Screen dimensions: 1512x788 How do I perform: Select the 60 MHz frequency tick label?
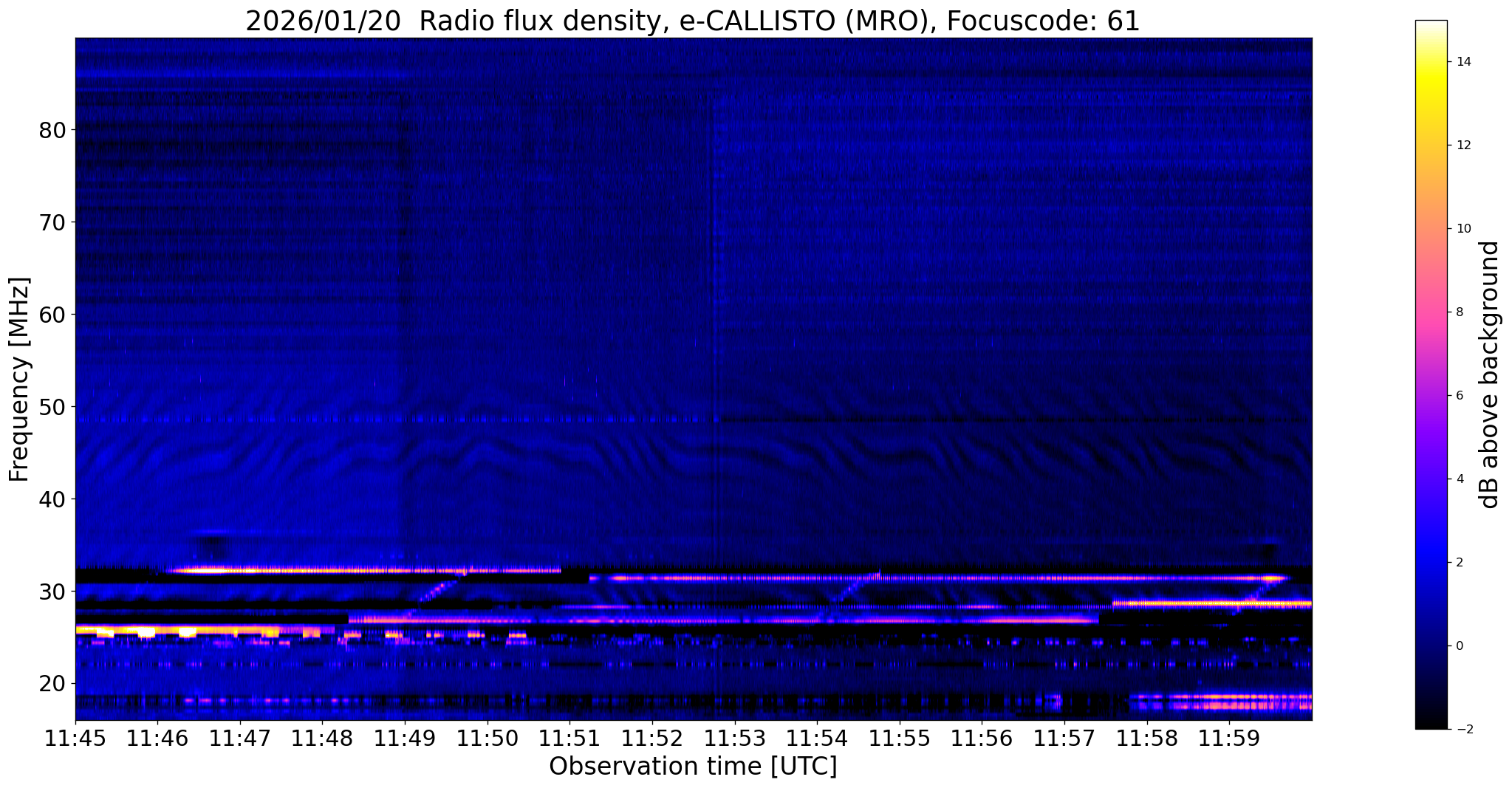[x=52, y=315]
